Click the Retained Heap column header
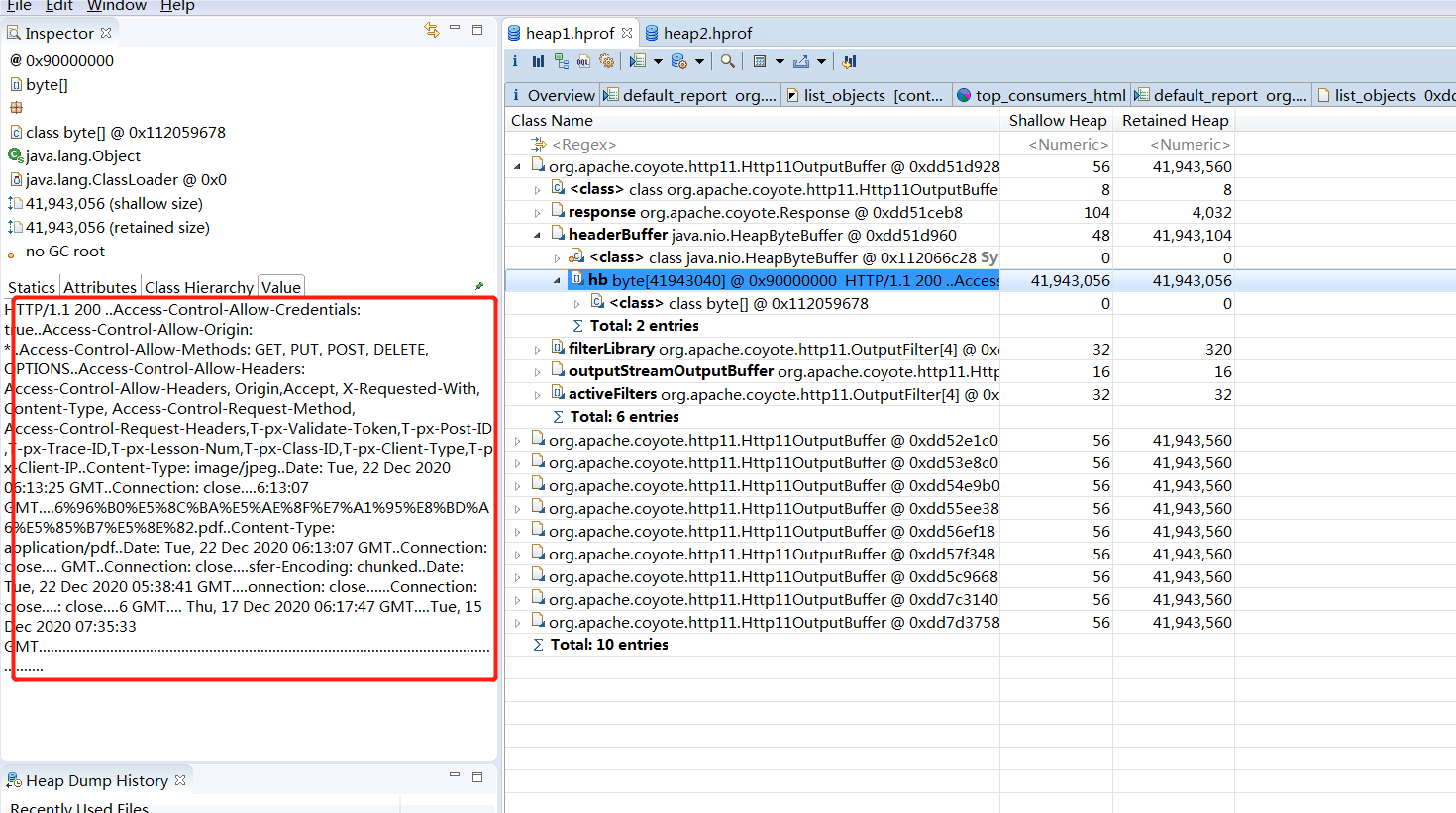 point(1175,120)
